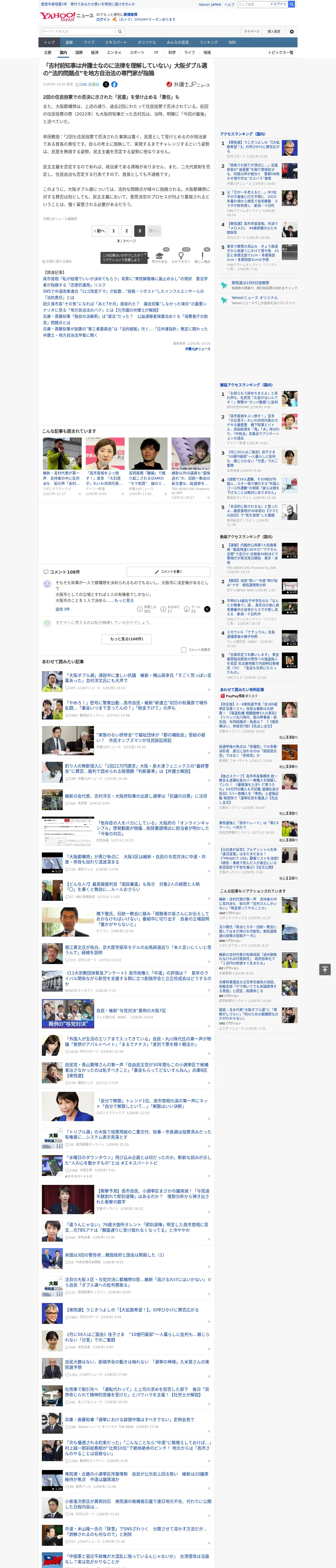Open the ヘルプ link at top
Screen dimensions: 336x1568
[229, 4]
